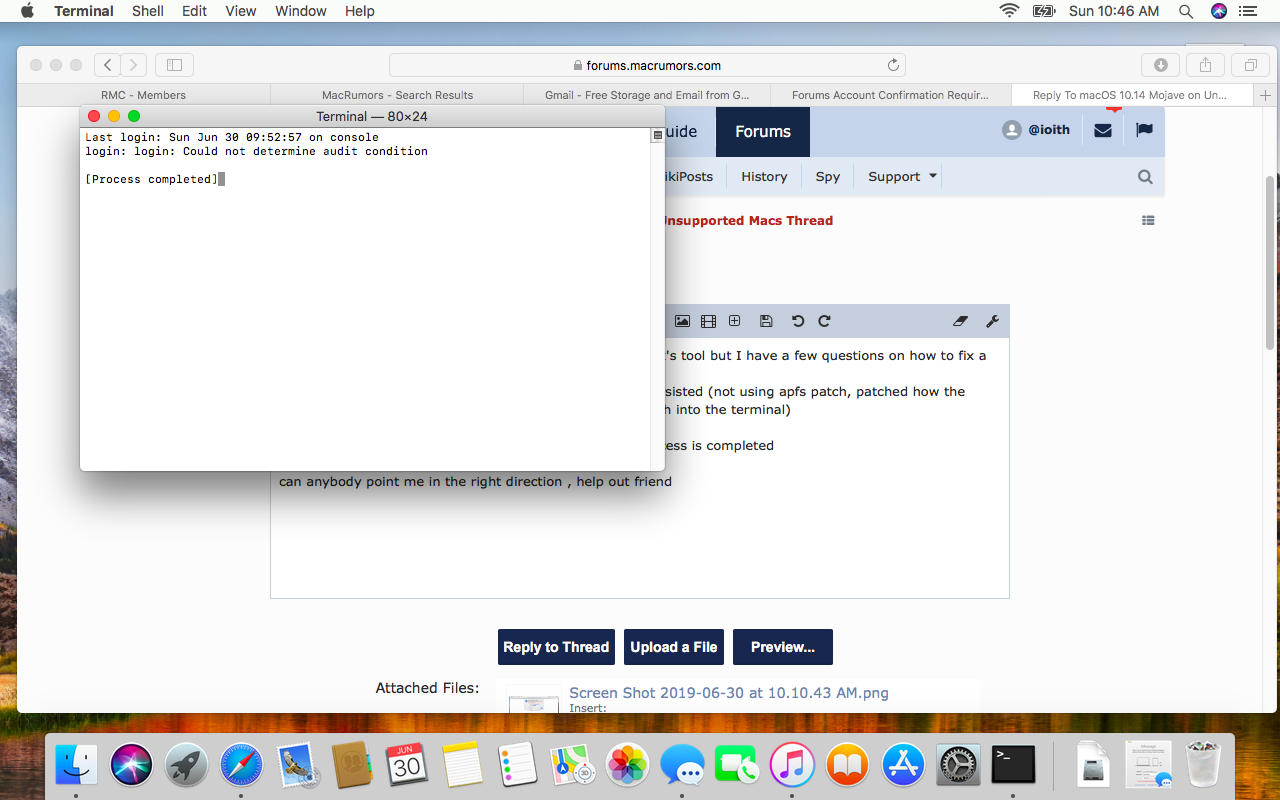The height and width of the screenshot is (800, 1280).
Task: Open the Window menu
Action: point(301,11)
